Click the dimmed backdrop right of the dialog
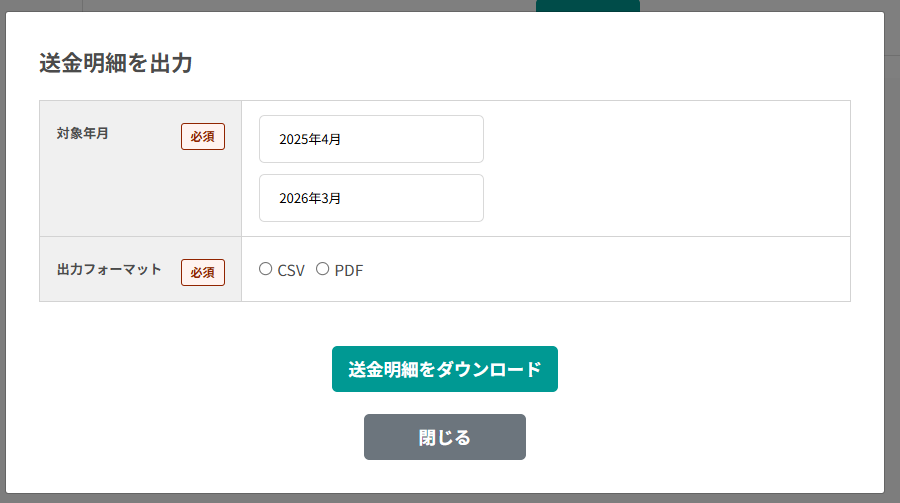Screen dimensions: 900x503 click(x=892, y=250)
